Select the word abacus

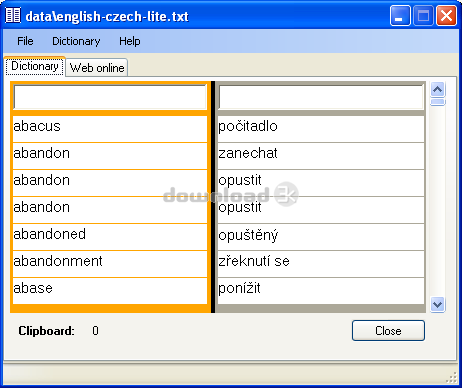(110, 129)
